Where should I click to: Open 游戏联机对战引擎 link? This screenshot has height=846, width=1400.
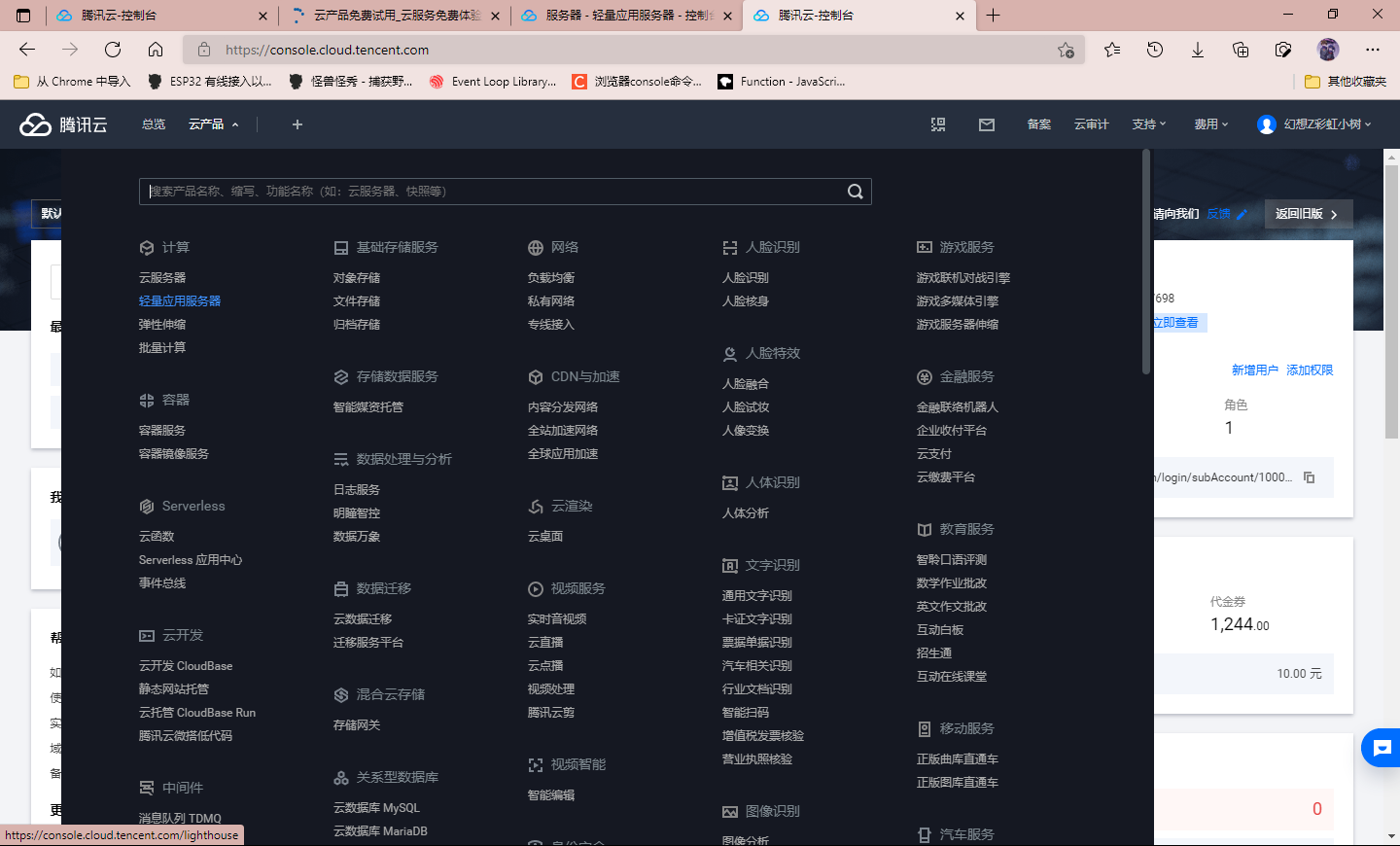[963, 278]
